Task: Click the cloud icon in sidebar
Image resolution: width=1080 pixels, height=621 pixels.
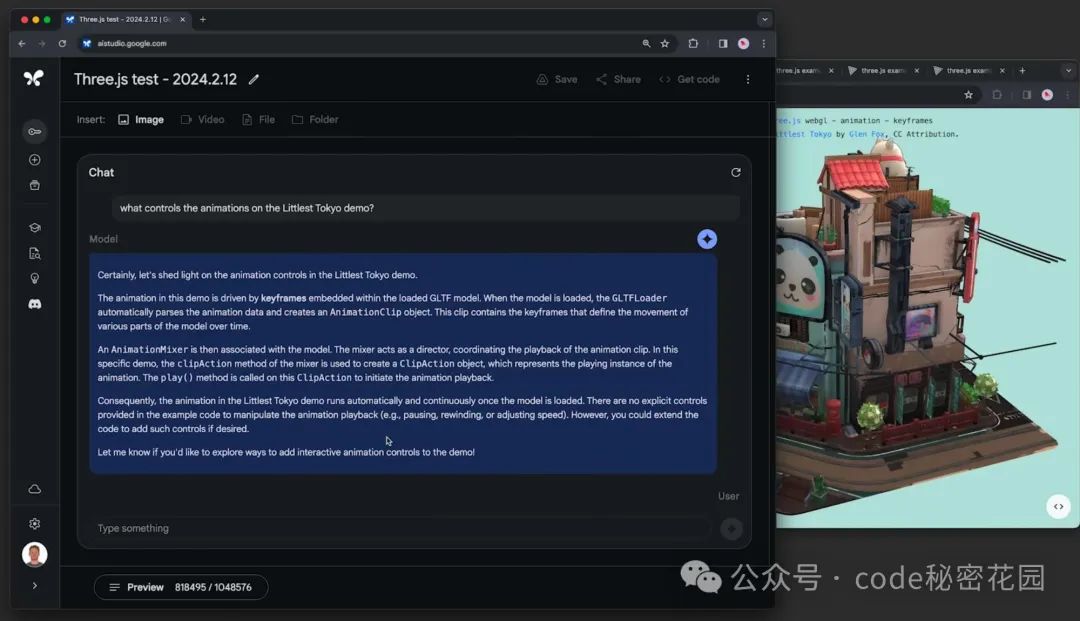Action: point(34,489)
